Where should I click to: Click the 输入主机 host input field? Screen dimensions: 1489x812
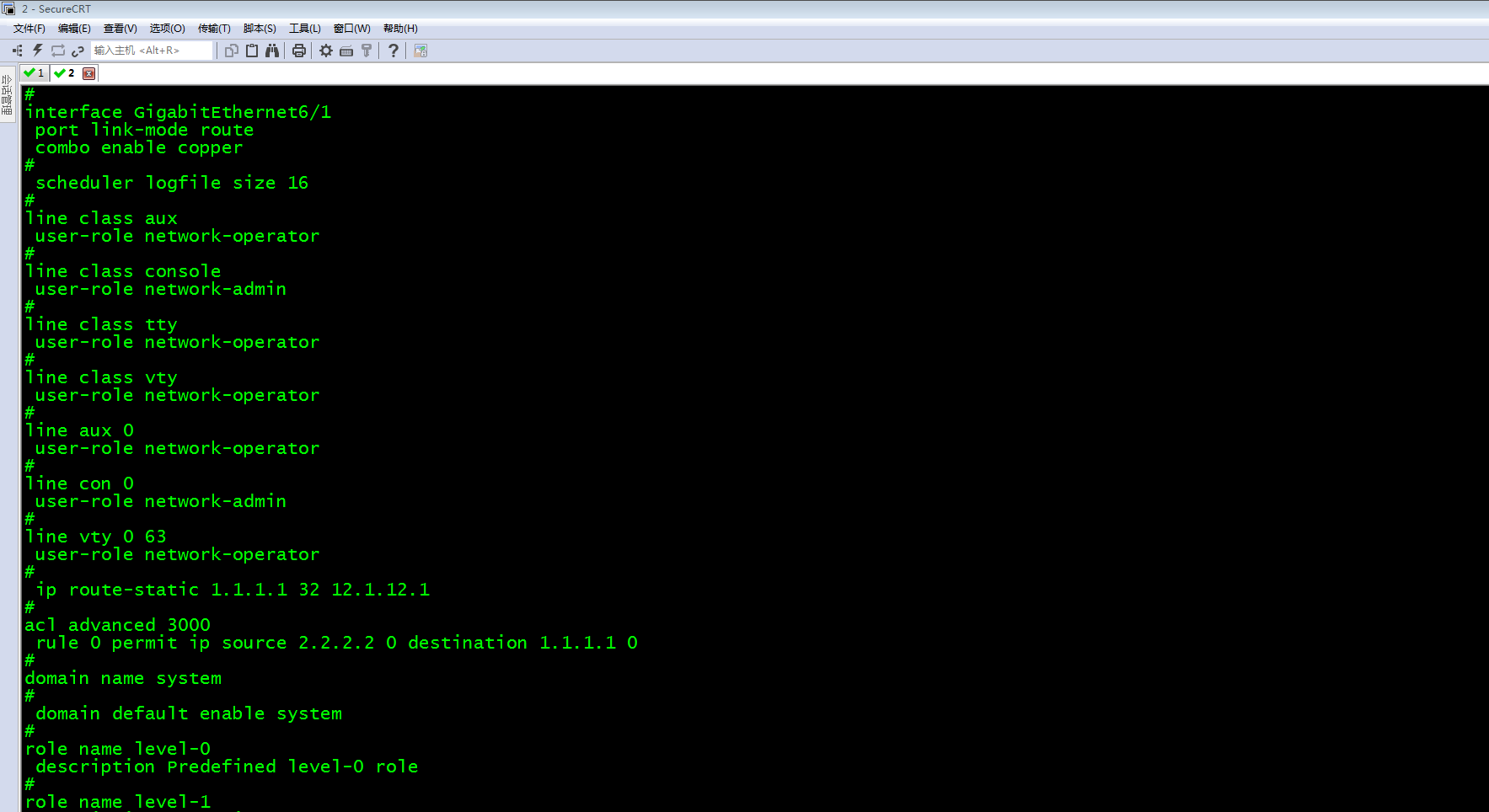152,51
